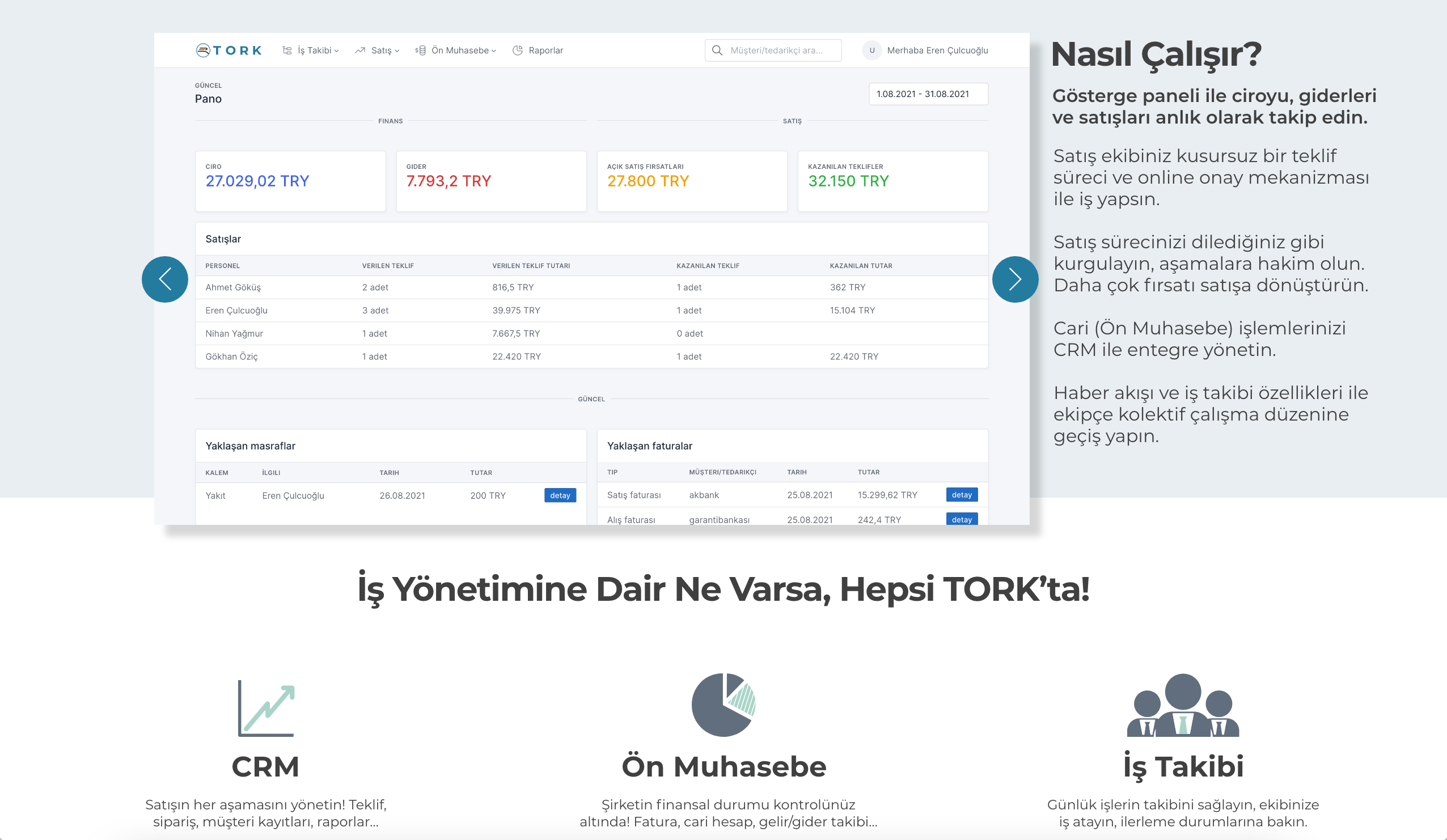Click the Ahmet Göküş row name
The image size is (1447, 840).
tap(233, 288)
